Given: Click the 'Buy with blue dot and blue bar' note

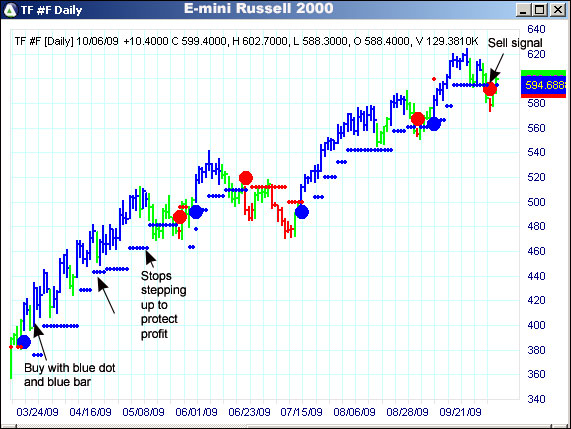Looking at the screenshot, I should point(70,375).
